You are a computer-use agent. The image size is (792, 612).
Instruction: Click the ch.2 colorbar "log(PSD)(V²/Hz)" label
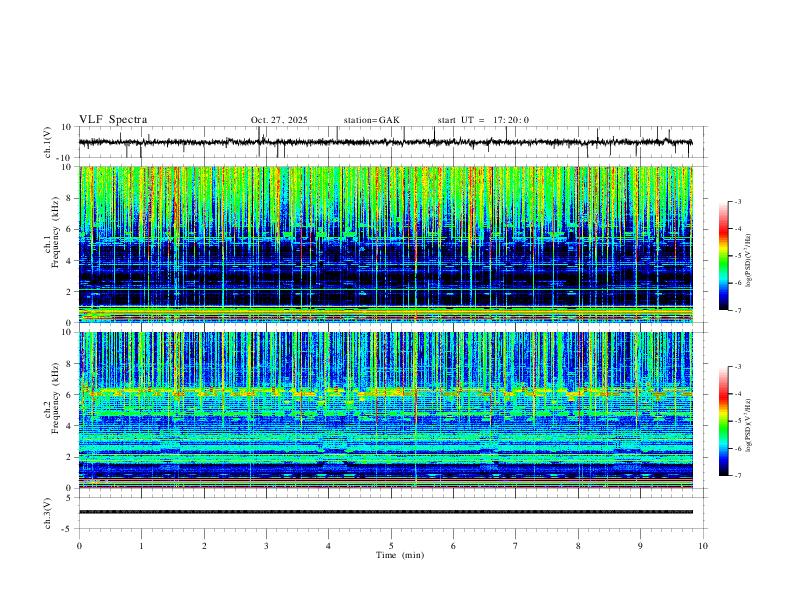coord(749,425)
